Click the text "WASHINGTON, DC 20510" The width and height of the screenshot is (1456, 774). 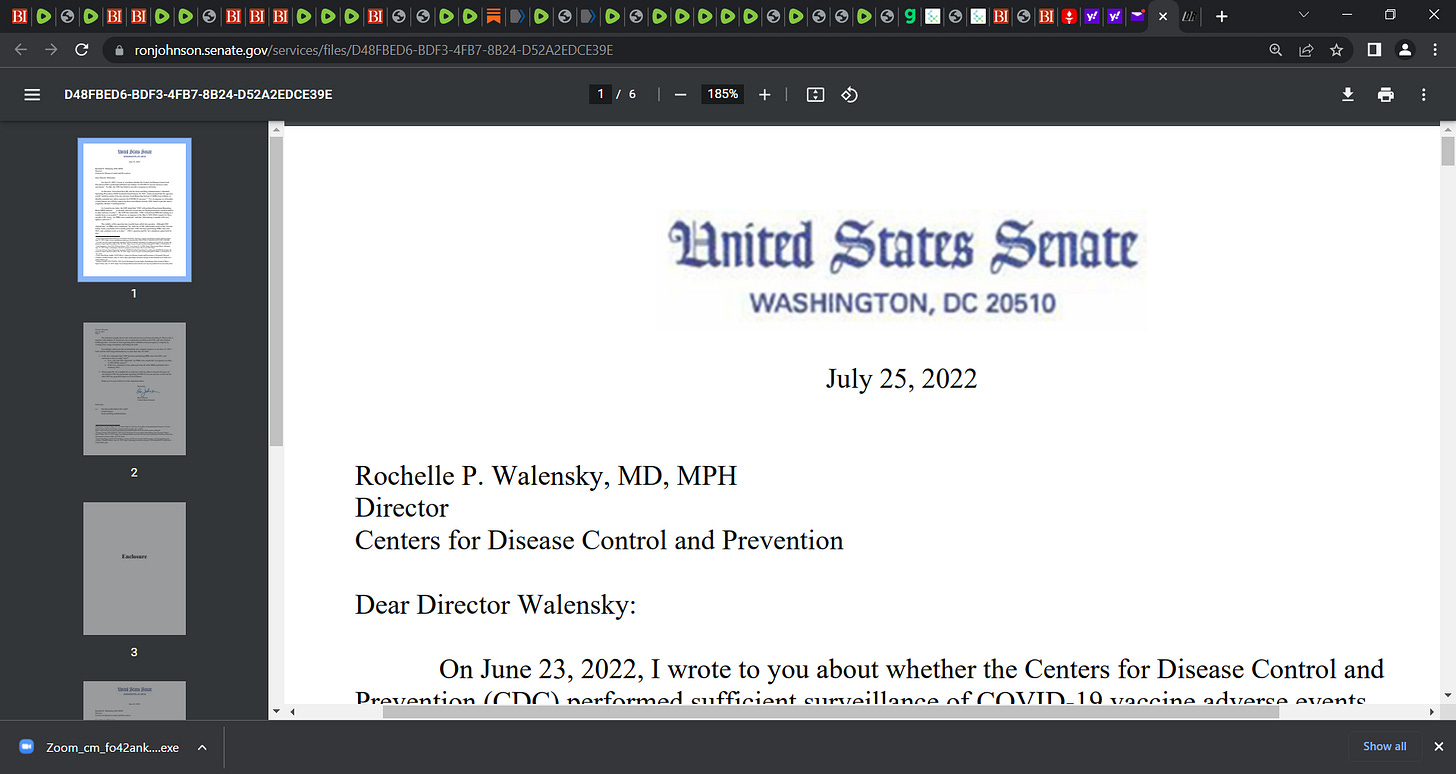pyautogui.click(x=903, y=302)
